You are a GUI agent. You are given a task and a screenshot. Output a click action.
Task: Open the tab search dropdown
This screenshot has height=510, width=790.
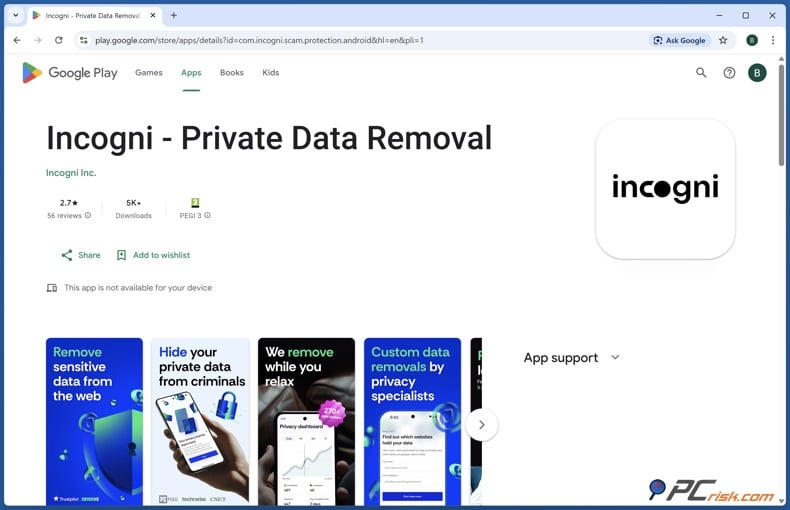point(16,15)
